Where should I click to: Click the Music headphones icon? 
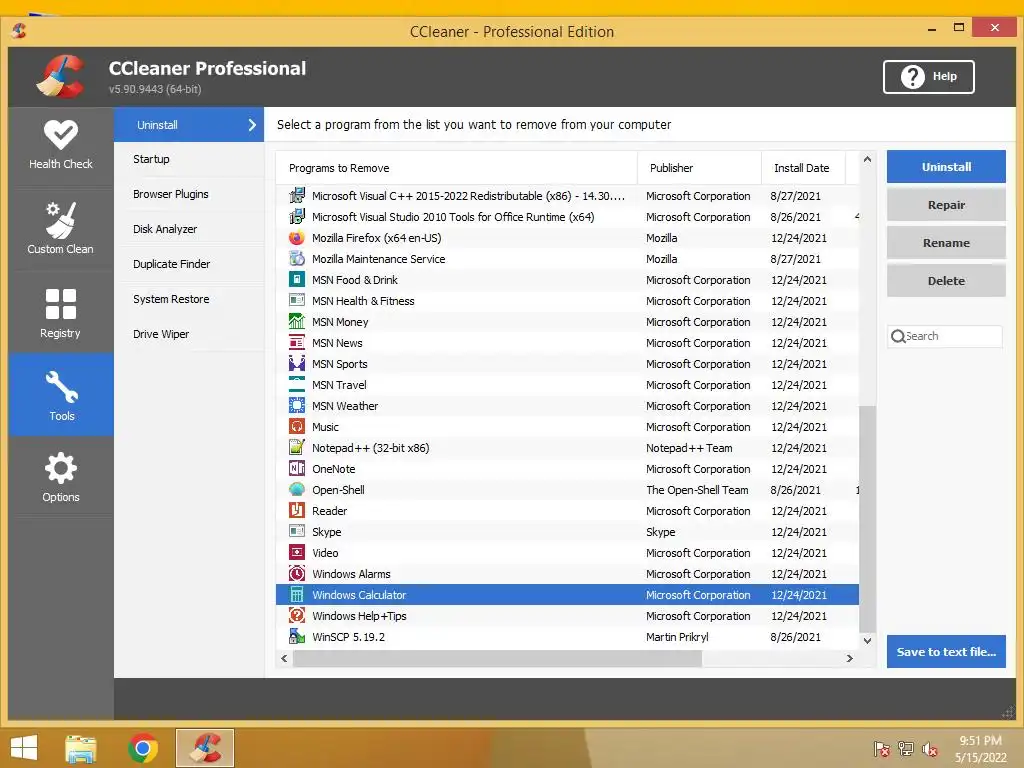pos(296,427)
